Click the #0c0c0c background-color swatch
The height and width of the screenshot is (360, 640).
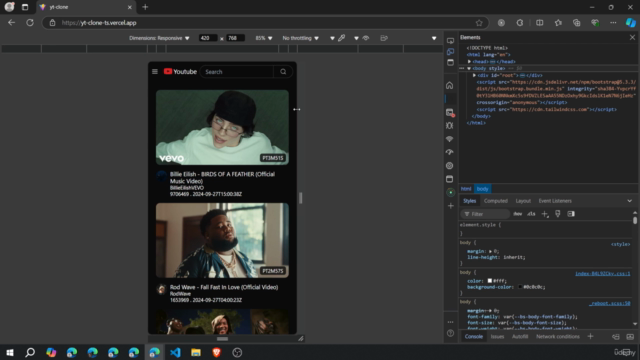coord(520,287)
